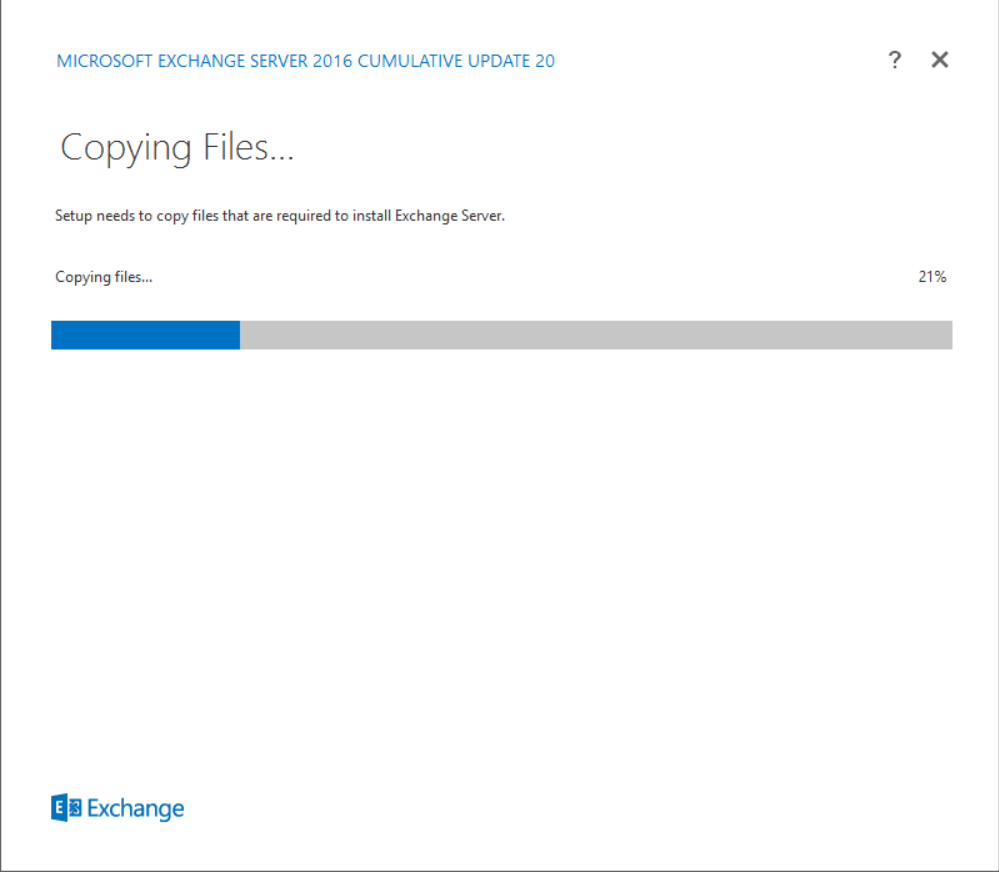Viewport: 999px width, 872px height.
Task: Click the small "Copying files..." status label
Action: (104, 277)
